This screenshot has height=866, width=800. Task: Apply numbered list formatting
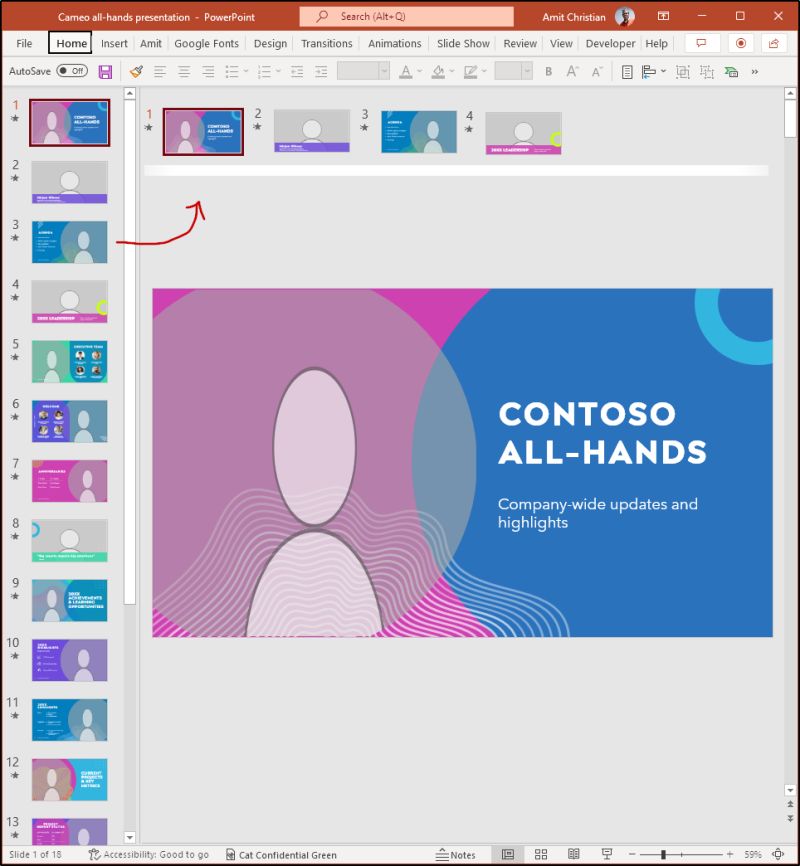[x=264, y=71]
